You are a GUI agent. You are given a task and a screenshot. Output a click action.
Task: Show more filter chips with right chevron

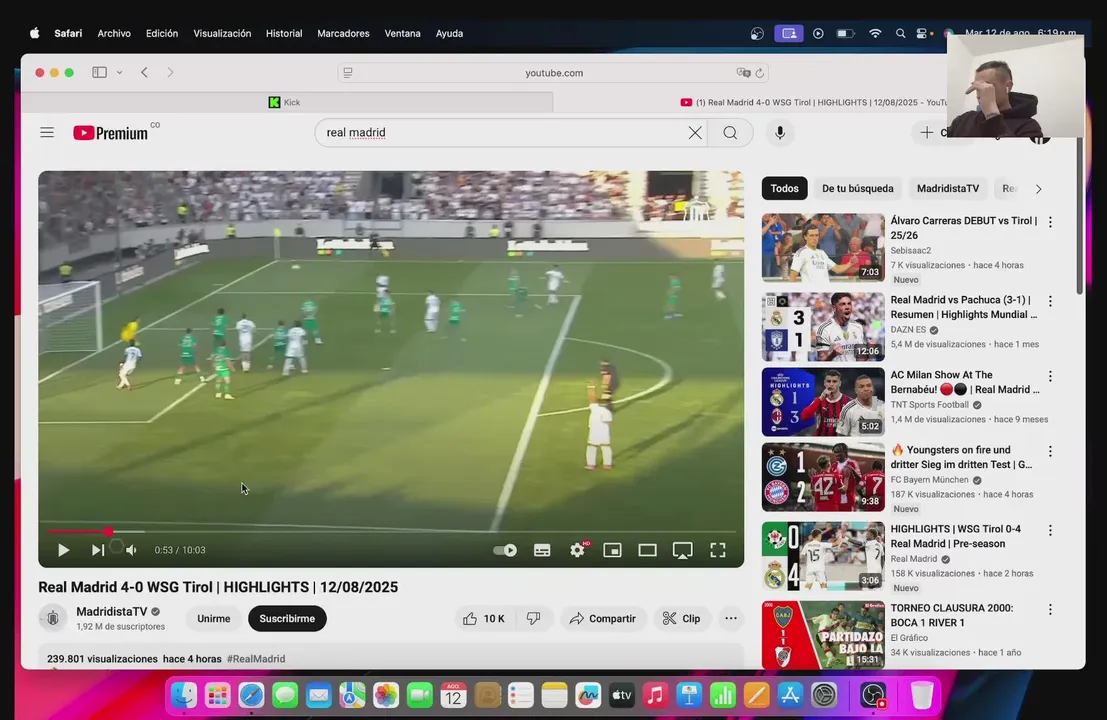click(x=1039, y=189)
